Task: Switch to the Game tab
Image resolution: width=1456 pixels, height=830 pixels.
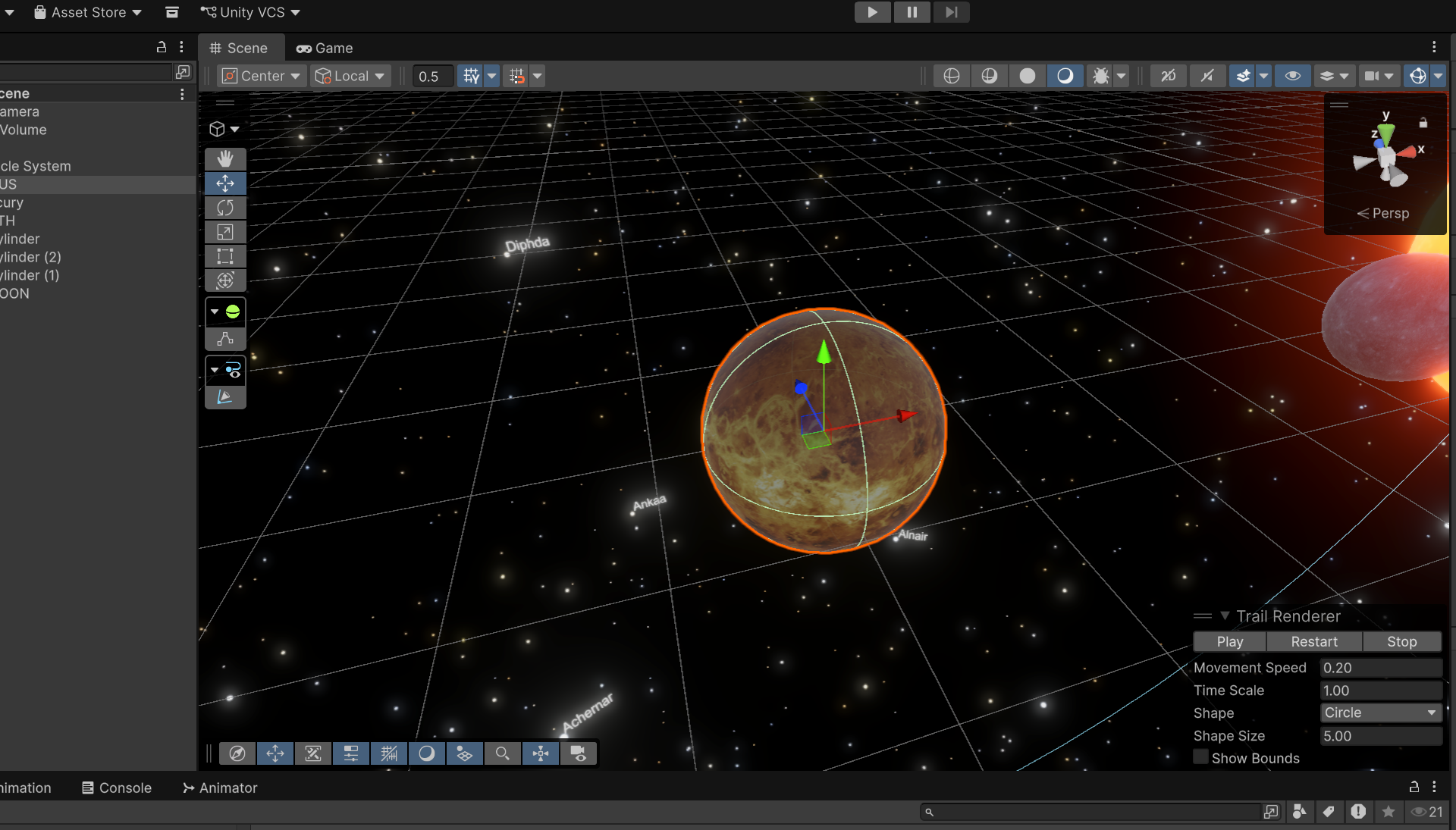Action: point(325,48)
